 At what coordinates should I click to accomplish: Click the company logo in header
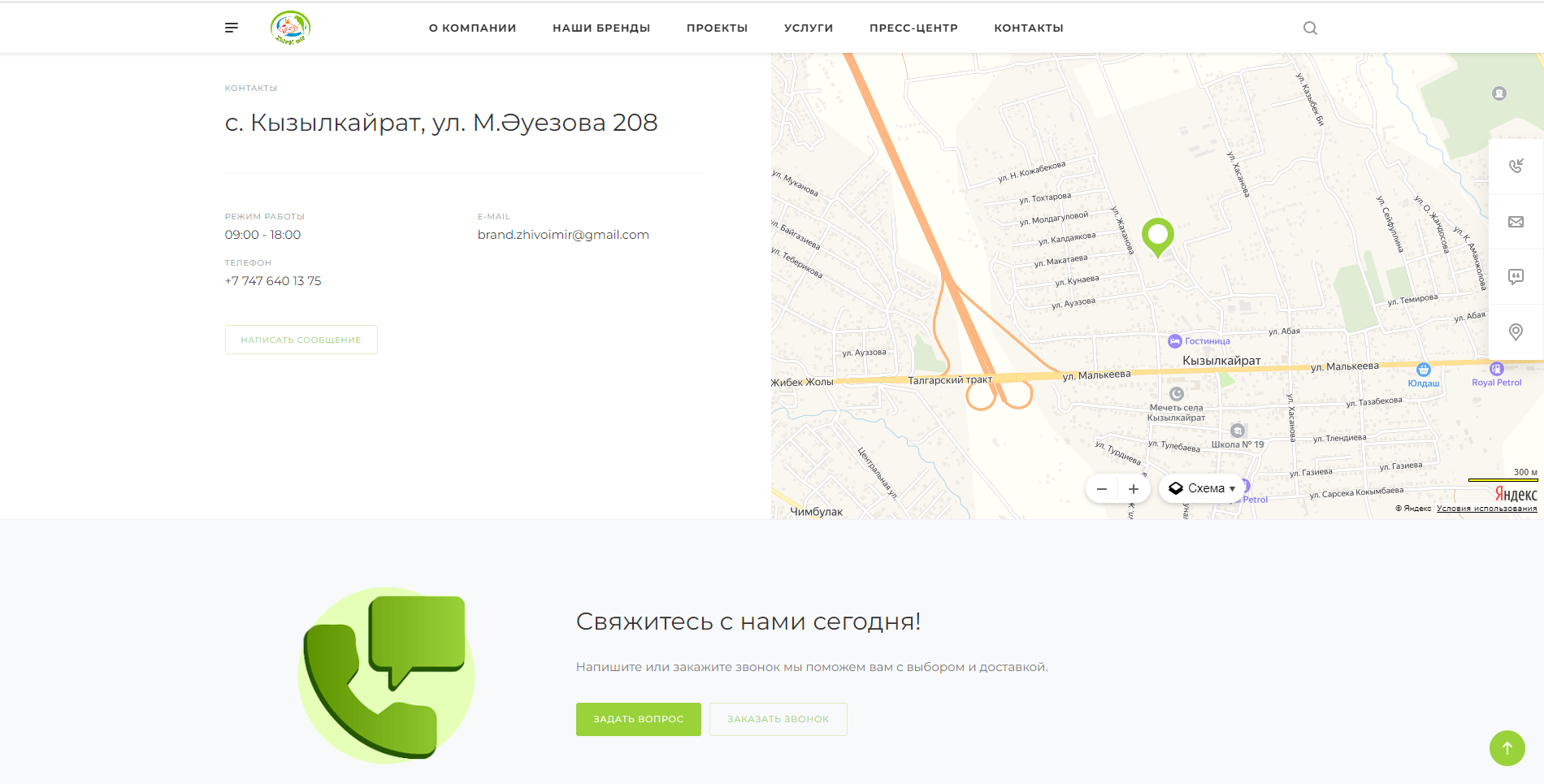pyautogui.click(x=290, y=28)
